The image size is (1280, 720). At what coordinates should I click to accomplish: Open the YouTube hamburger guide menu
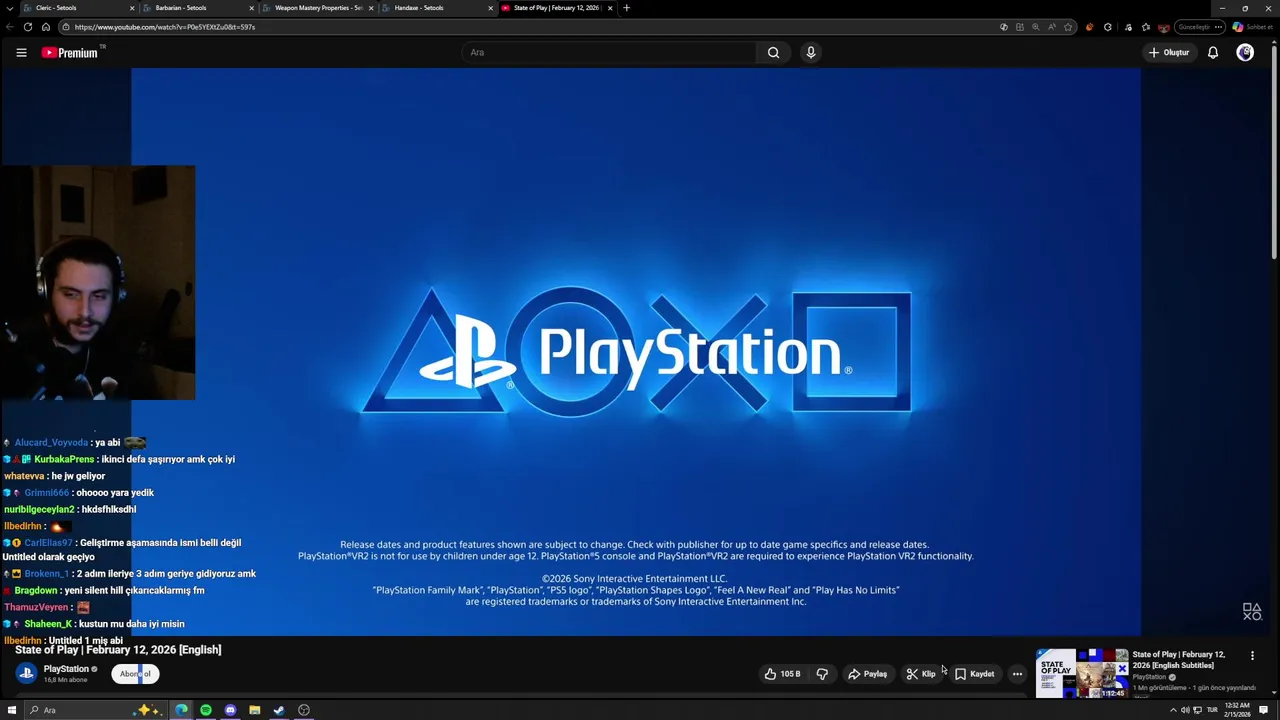coord(21,52)
